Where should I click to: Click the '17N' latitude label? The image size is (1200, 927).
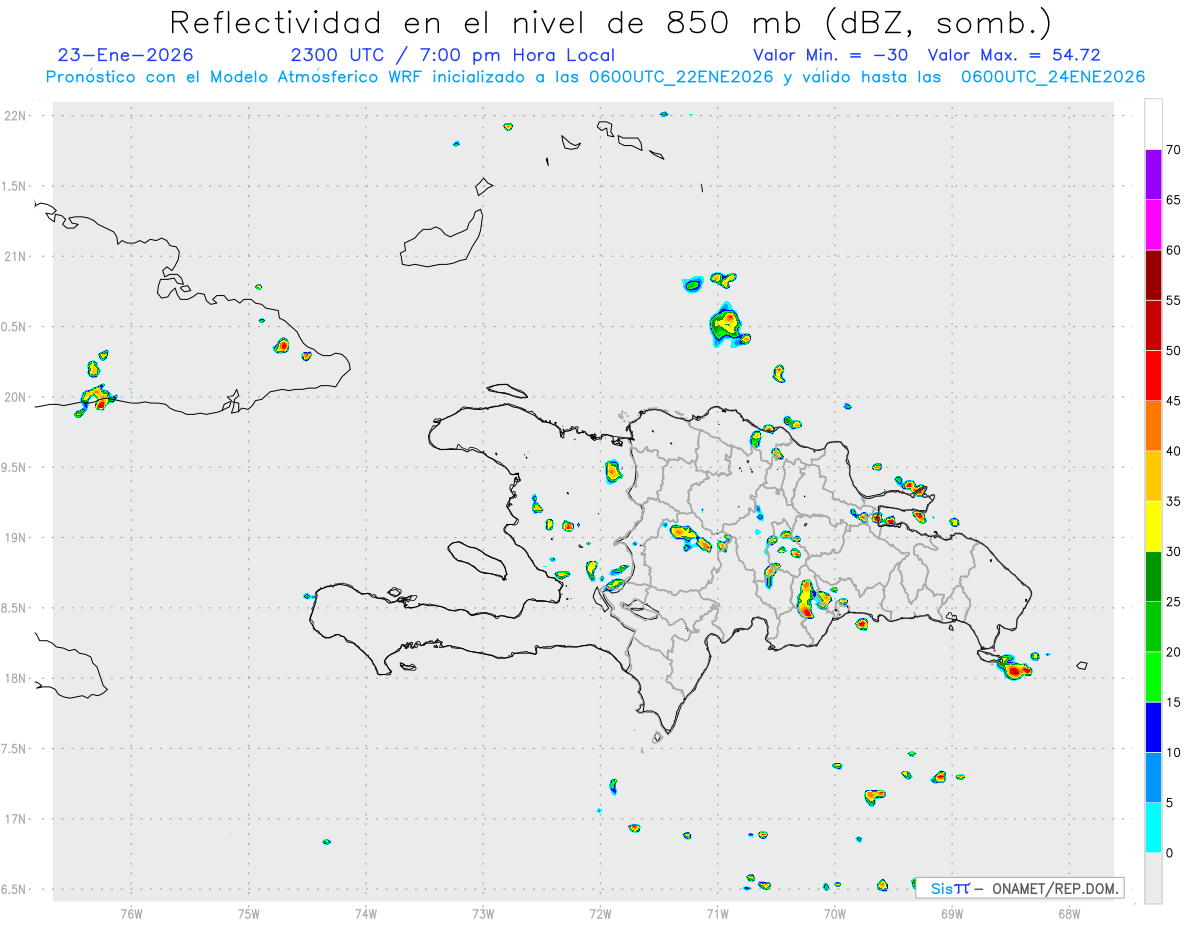point(17,819)
